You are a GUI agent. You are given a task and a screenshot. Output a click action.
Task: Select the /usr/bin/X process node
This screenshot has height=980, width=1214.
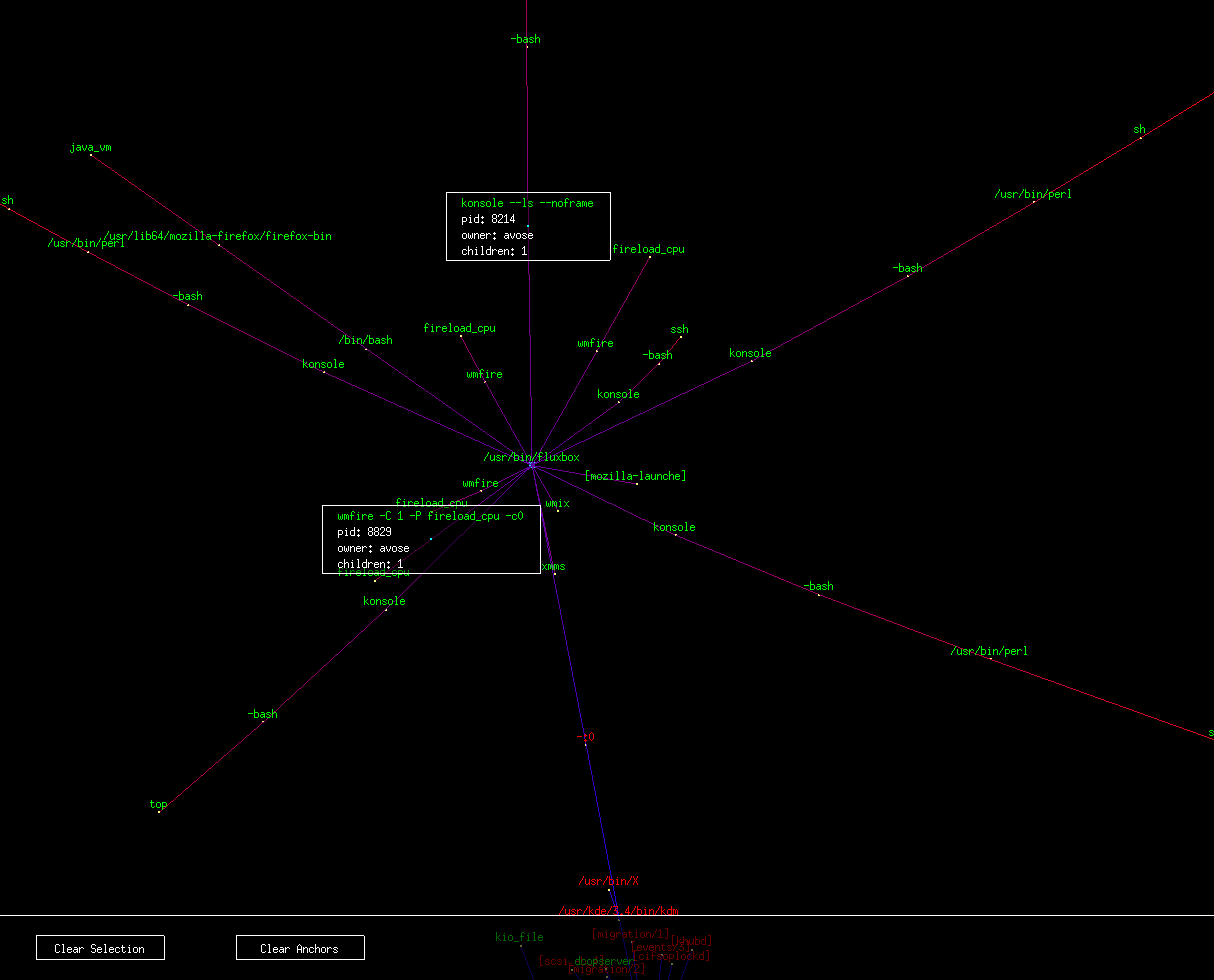608,889
